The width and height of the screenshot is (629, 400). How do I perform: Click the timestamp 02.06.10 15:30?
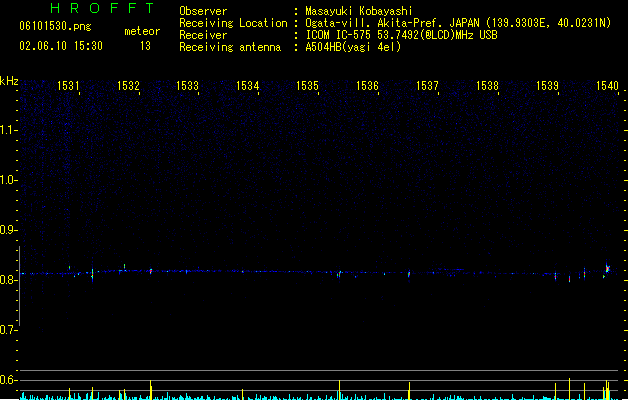pos(61,46)
